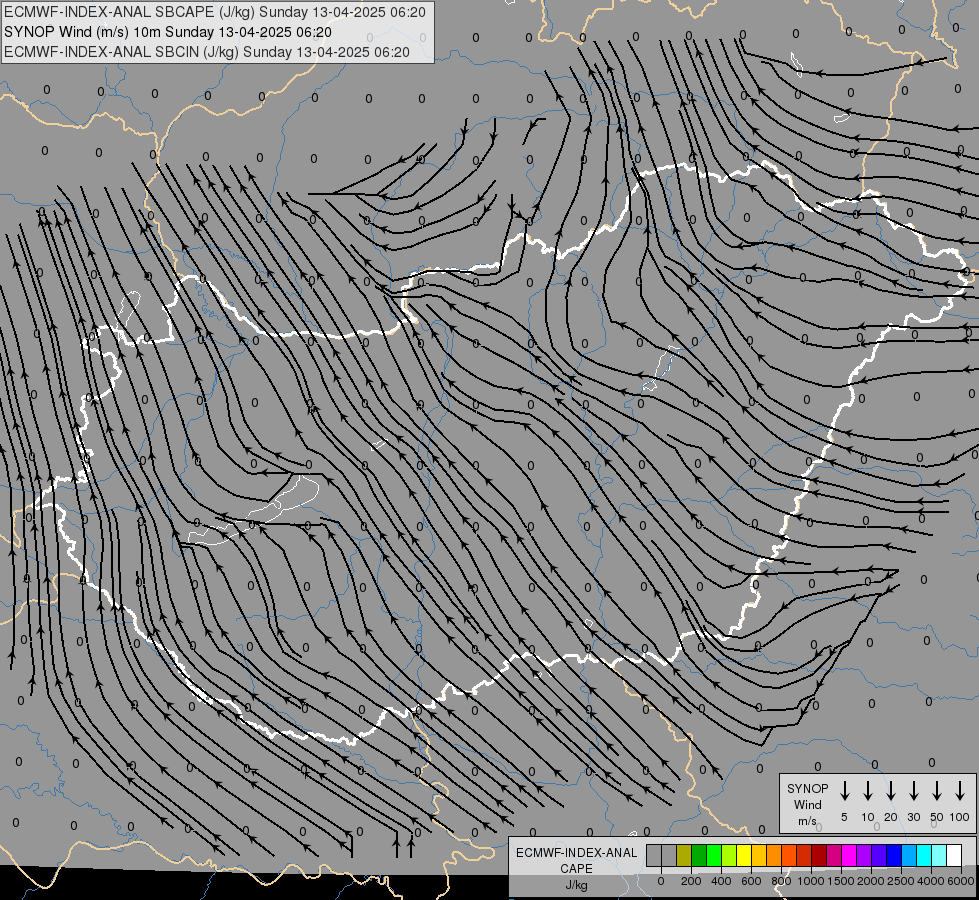979x900 pixels.
Task: Click the m/s unit in wind legend
Action: point(807,821)
